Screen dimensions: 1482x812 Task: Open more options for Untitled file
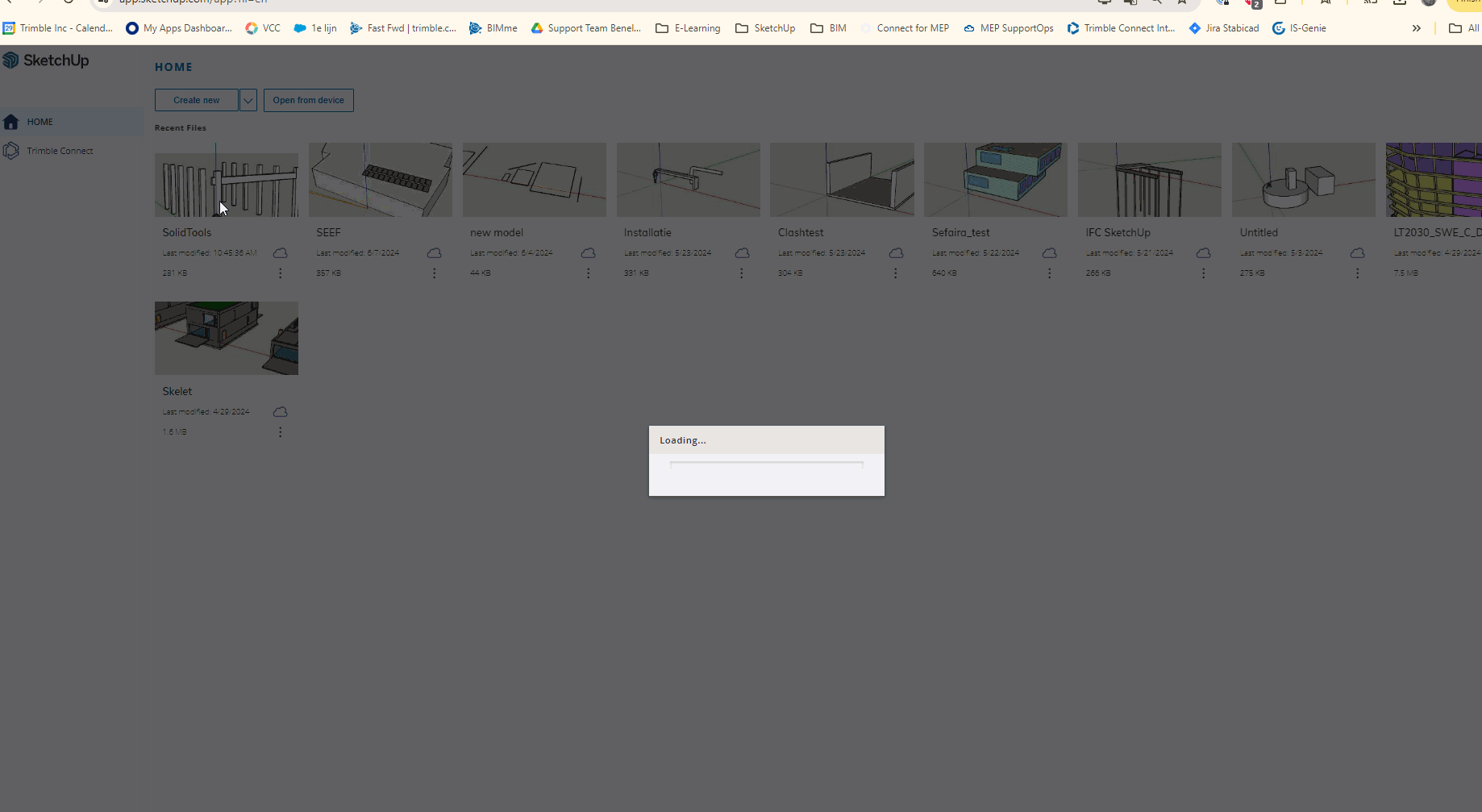coord(1358,273)
